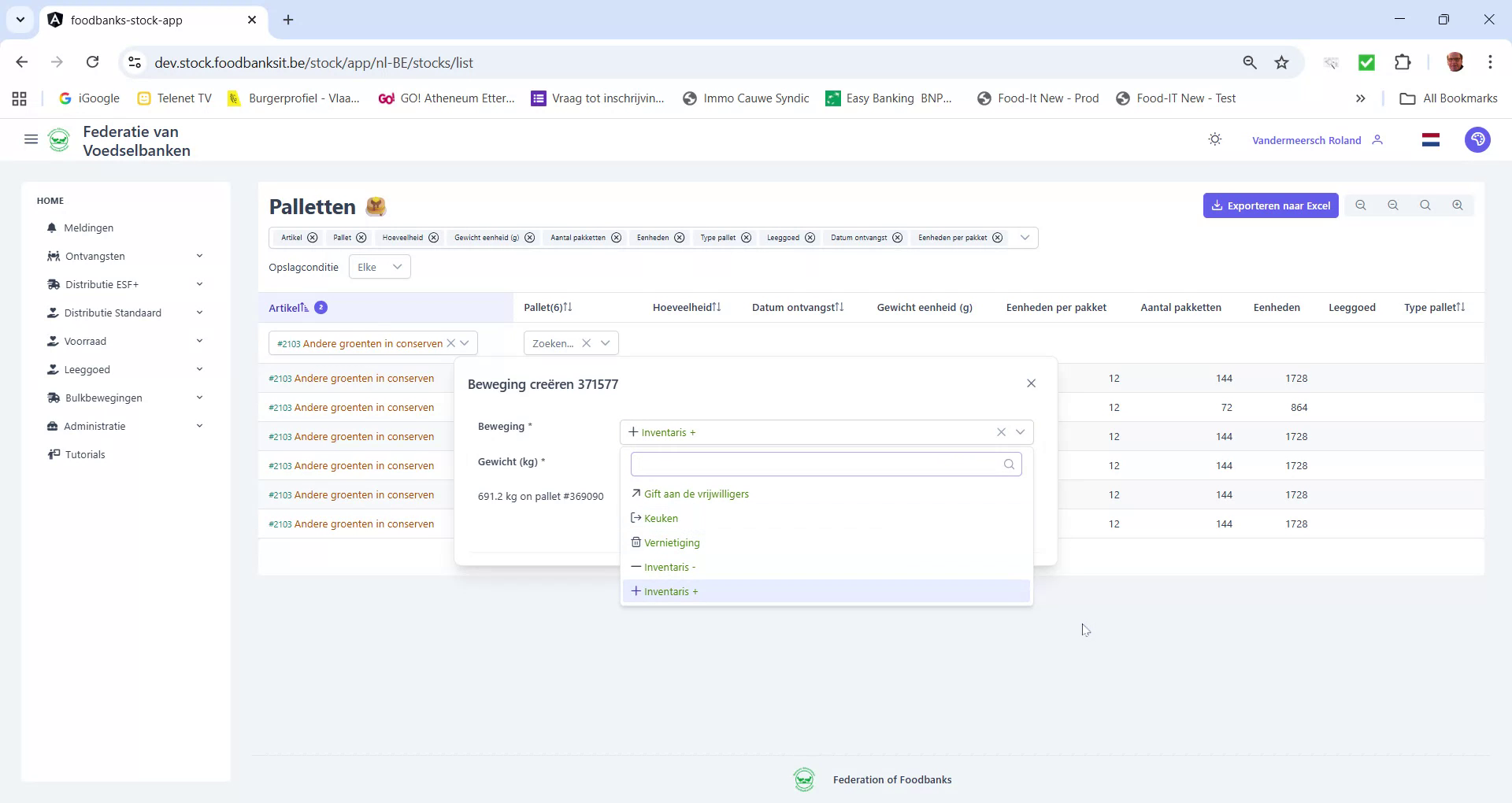Image resolution: width=1512 pixels, height=803 pixels.
Task: Toggle light/dark theme with the sun icon
Action: click(1214, 139)
